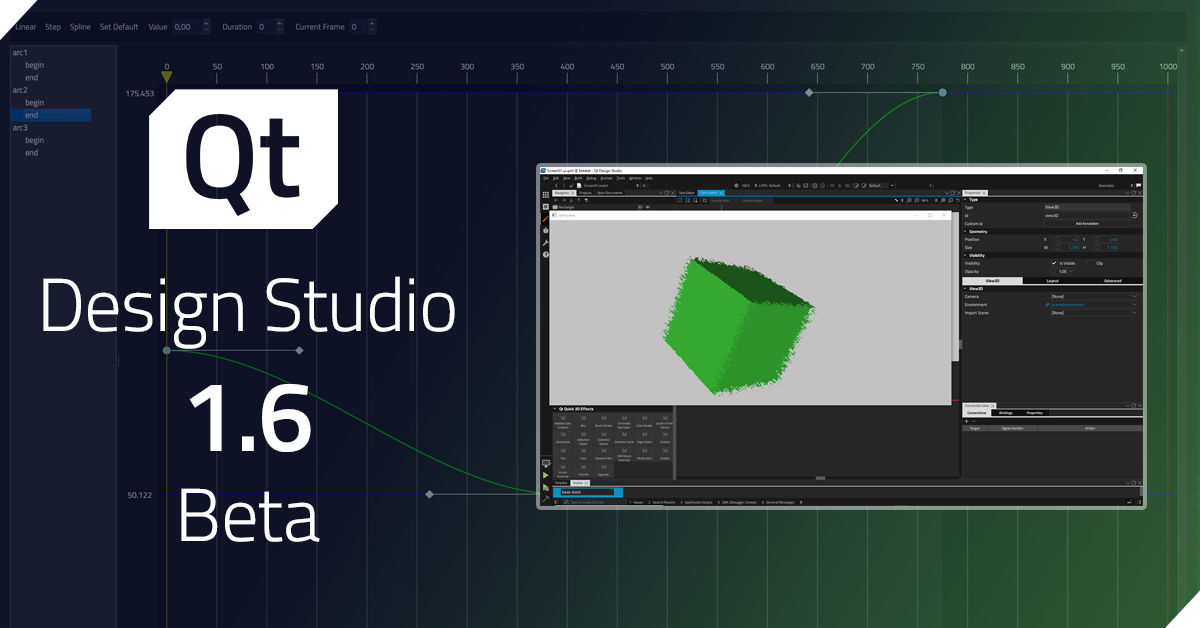Collapse the Qt Quick 3D Effects section
The height and width of the screenshot is (628, 1200).
(554, 409)
